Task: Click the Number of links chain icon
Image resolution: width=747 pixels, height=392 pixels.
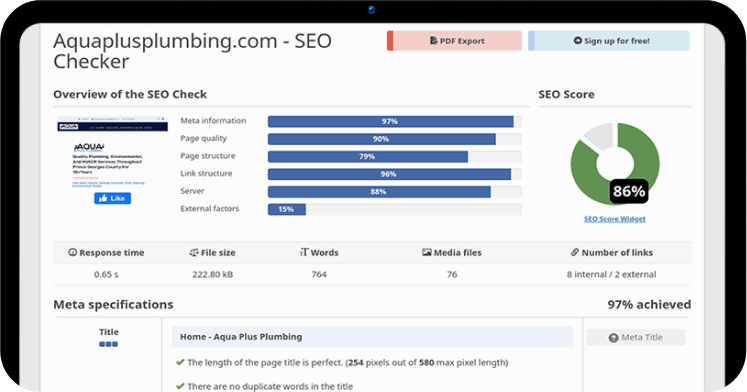Action: (x=575, y=252)
